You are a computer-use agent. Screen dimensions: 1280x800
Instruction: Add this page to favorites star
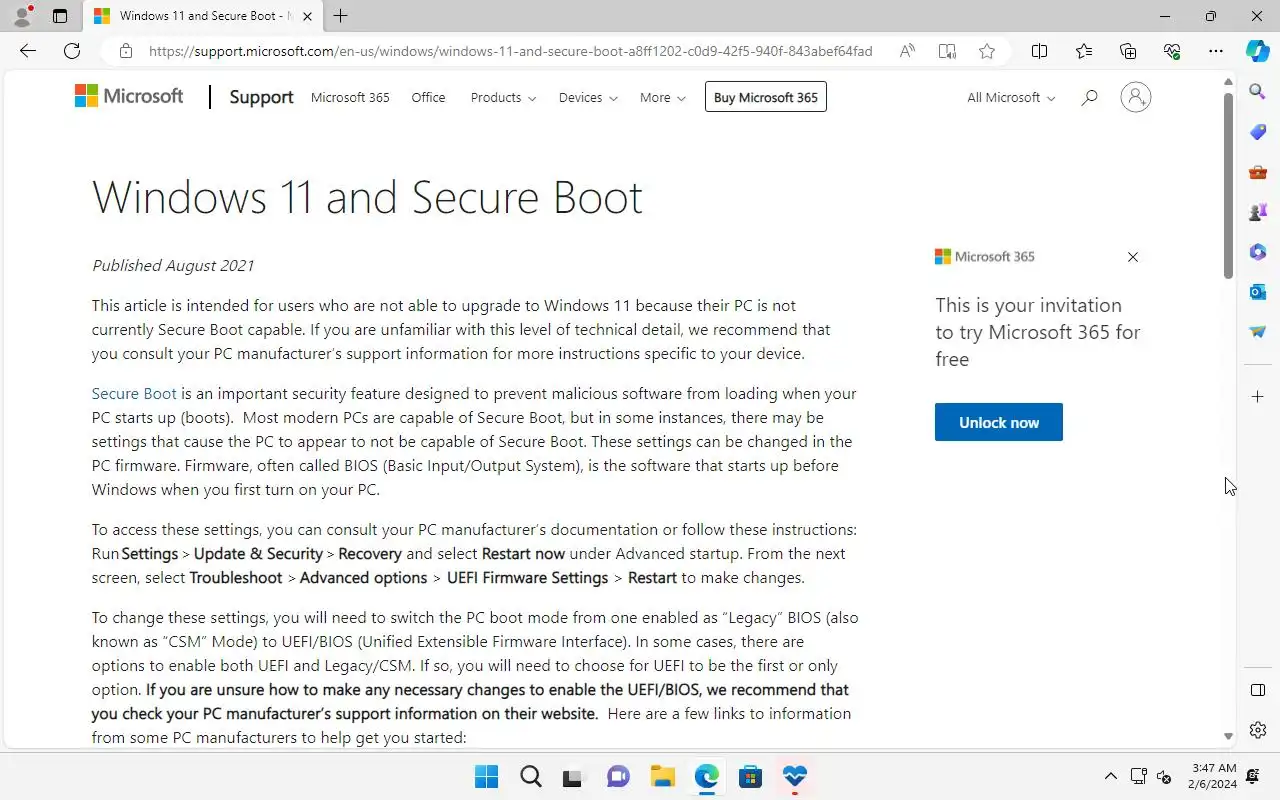pos(987,51)
